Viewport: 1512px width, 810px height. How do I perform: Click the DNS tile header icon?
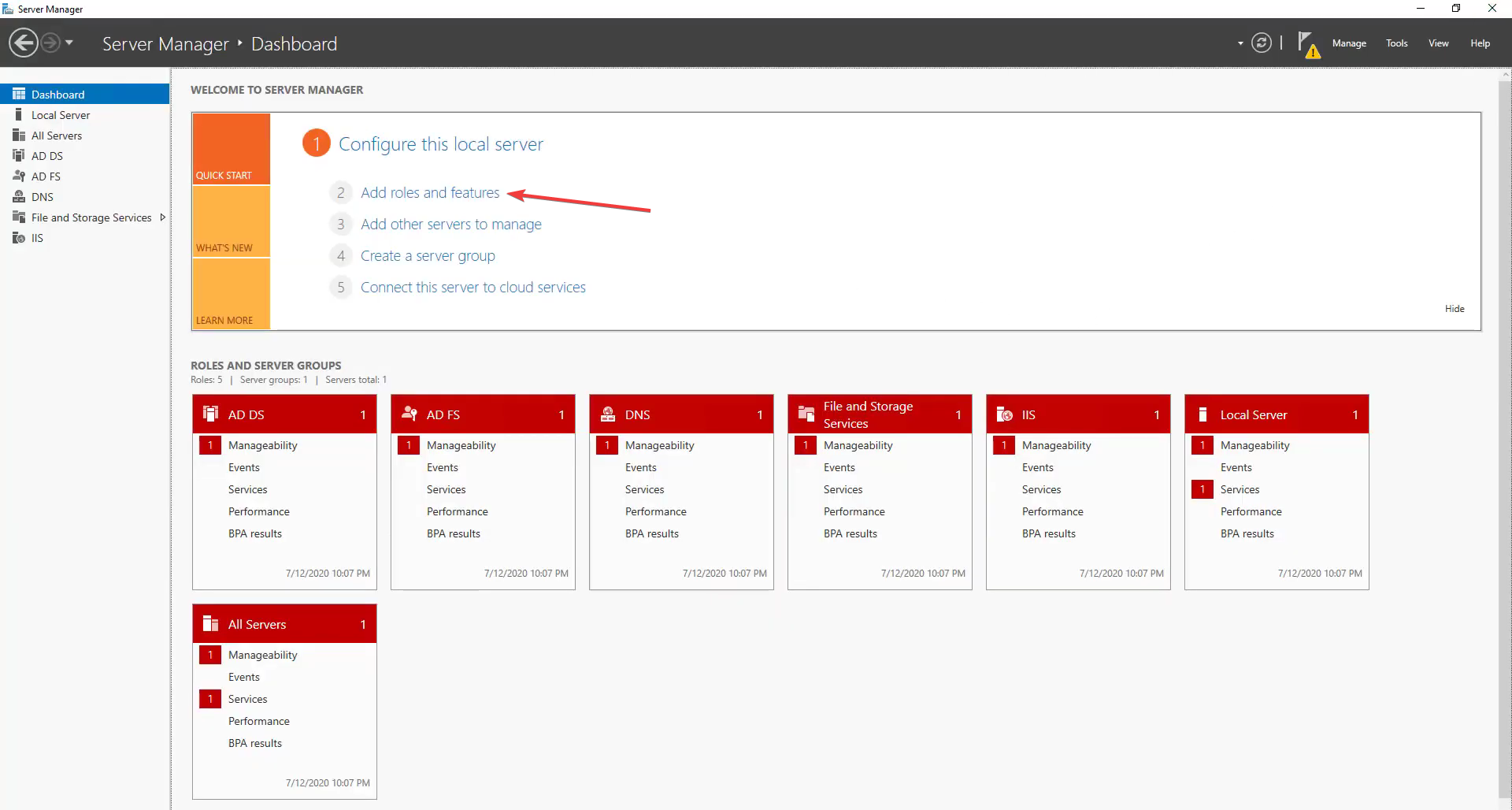pos(607,414)
